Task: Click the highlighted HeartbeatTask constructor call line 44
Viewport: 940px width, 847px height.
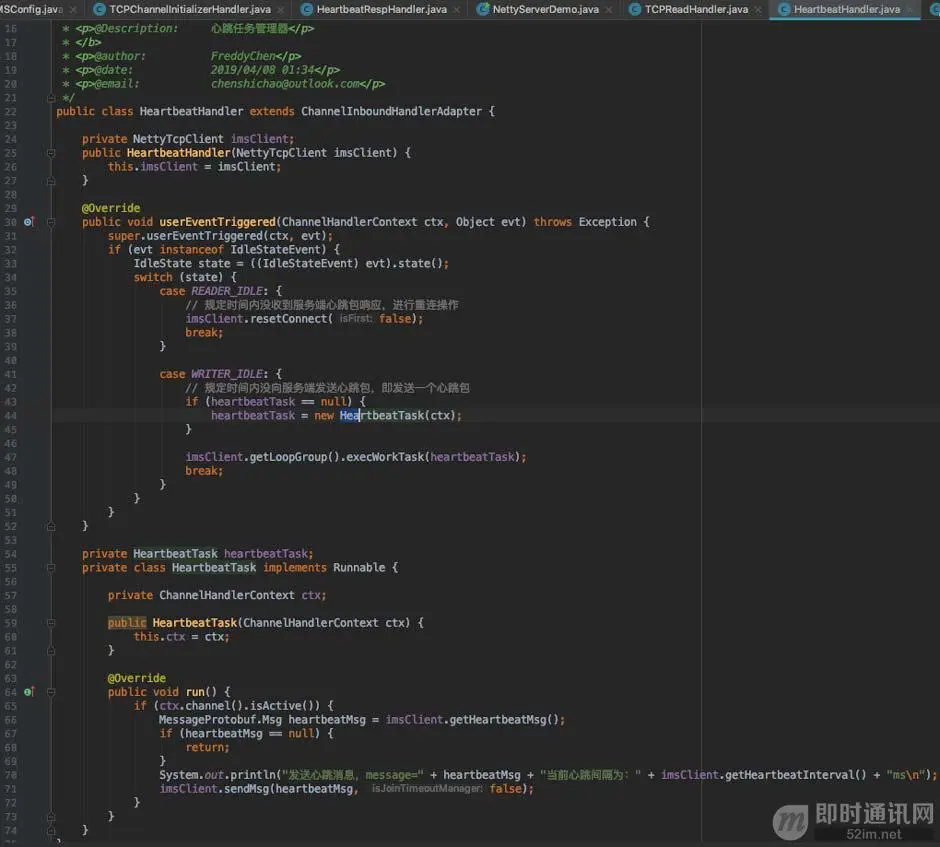Action: (x=382, y=415)
